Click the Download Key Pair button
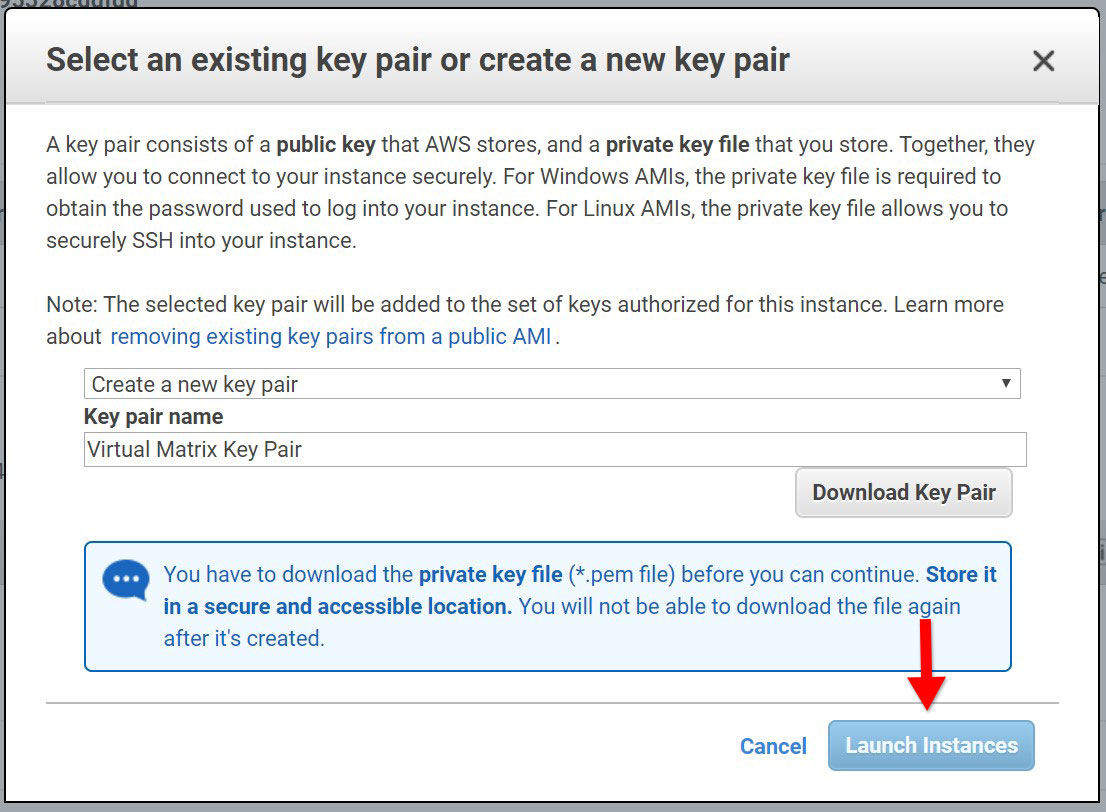Screen dimensions: 1106x812 (903, 492)
